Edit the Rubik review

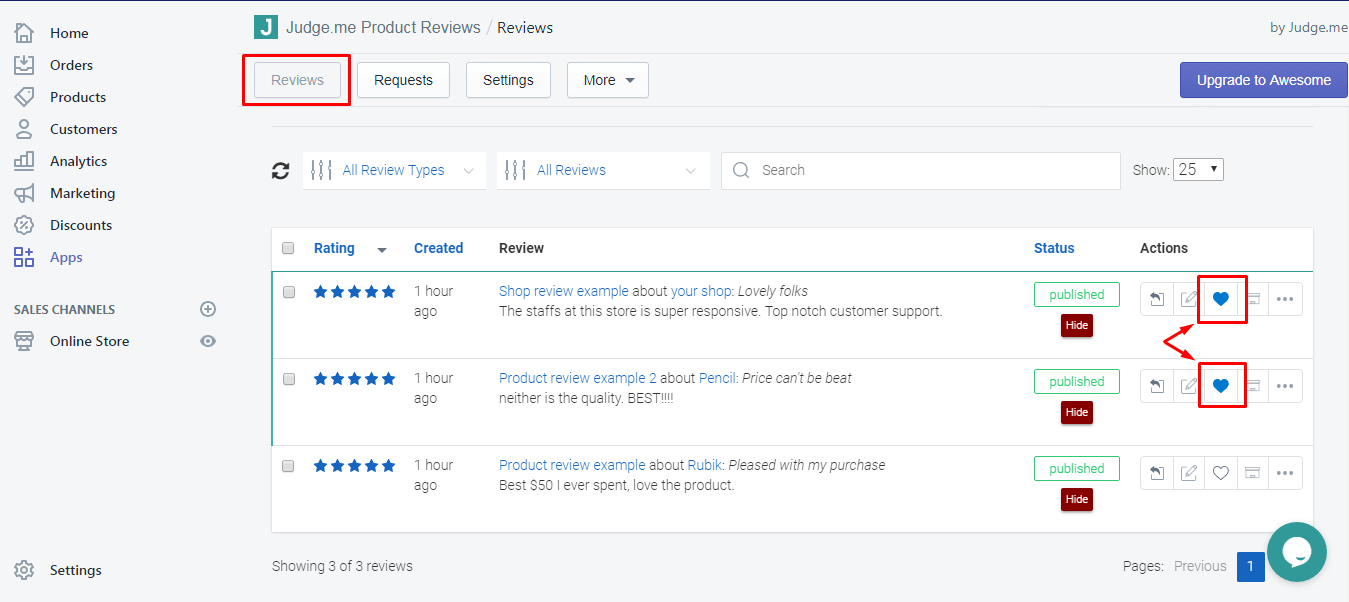1189,472
